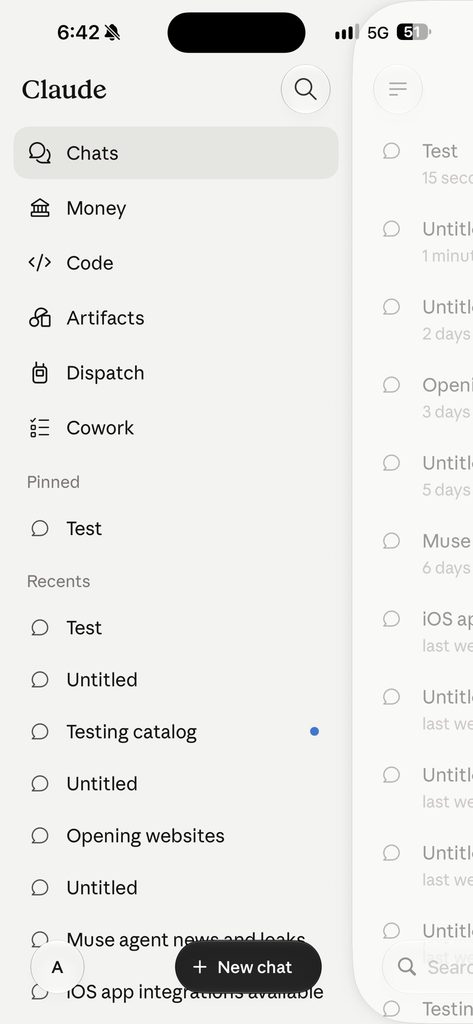Screen dimensions: 473x1024
Task: Click the blue unread dot on Testing catalog
Action: (314, 732)
